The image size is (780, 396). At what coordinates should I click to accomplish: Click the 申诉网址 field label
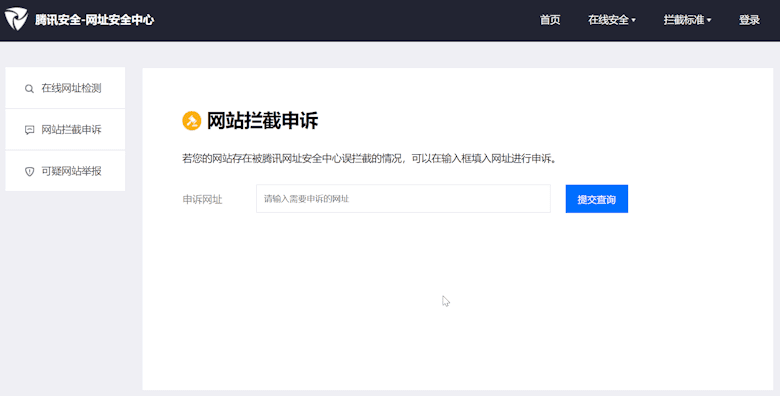pyautogui.click(x=202, y=199)
